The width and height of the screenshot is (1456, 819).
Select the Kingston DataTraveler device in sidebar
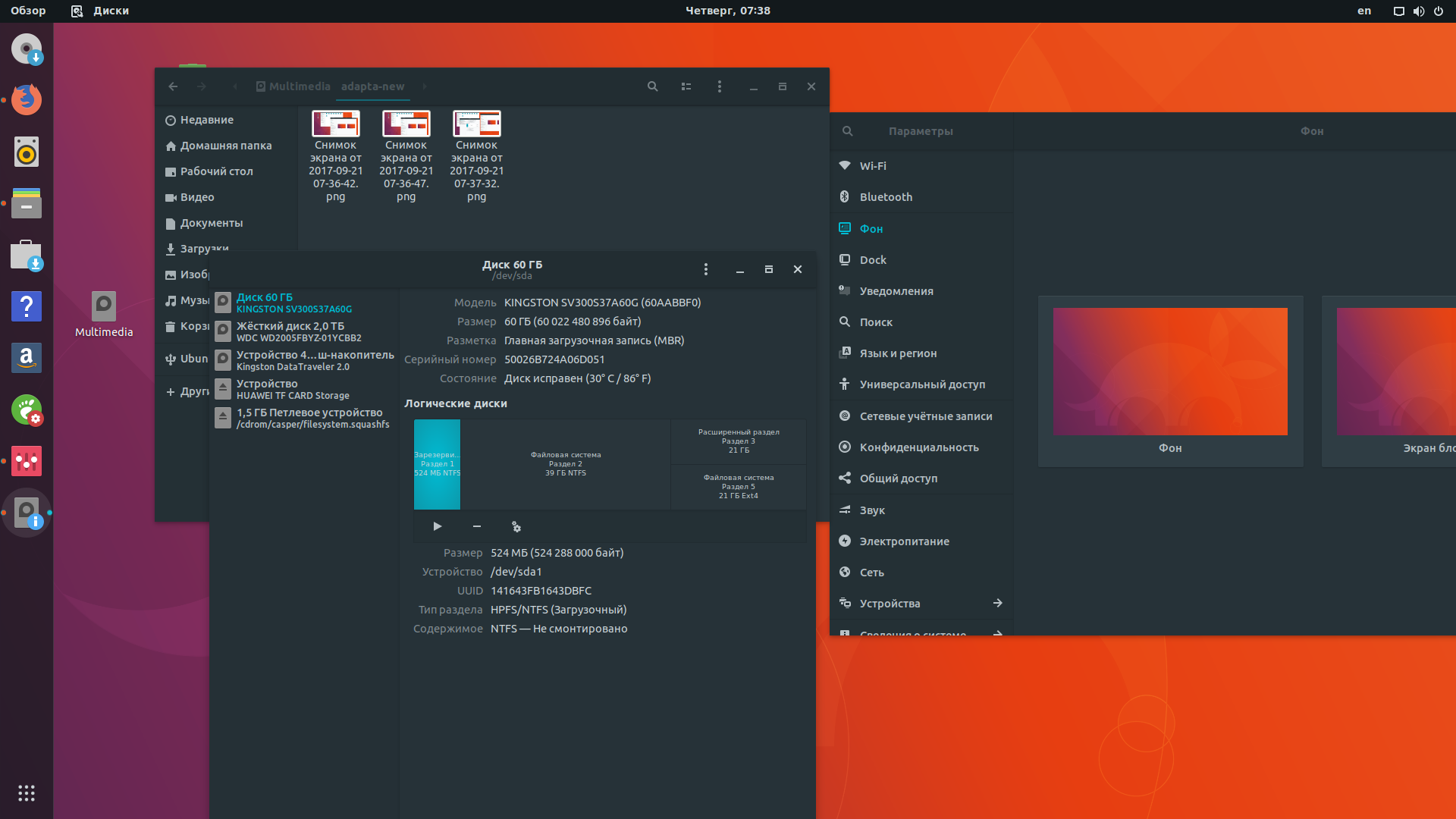pos(303,360)
